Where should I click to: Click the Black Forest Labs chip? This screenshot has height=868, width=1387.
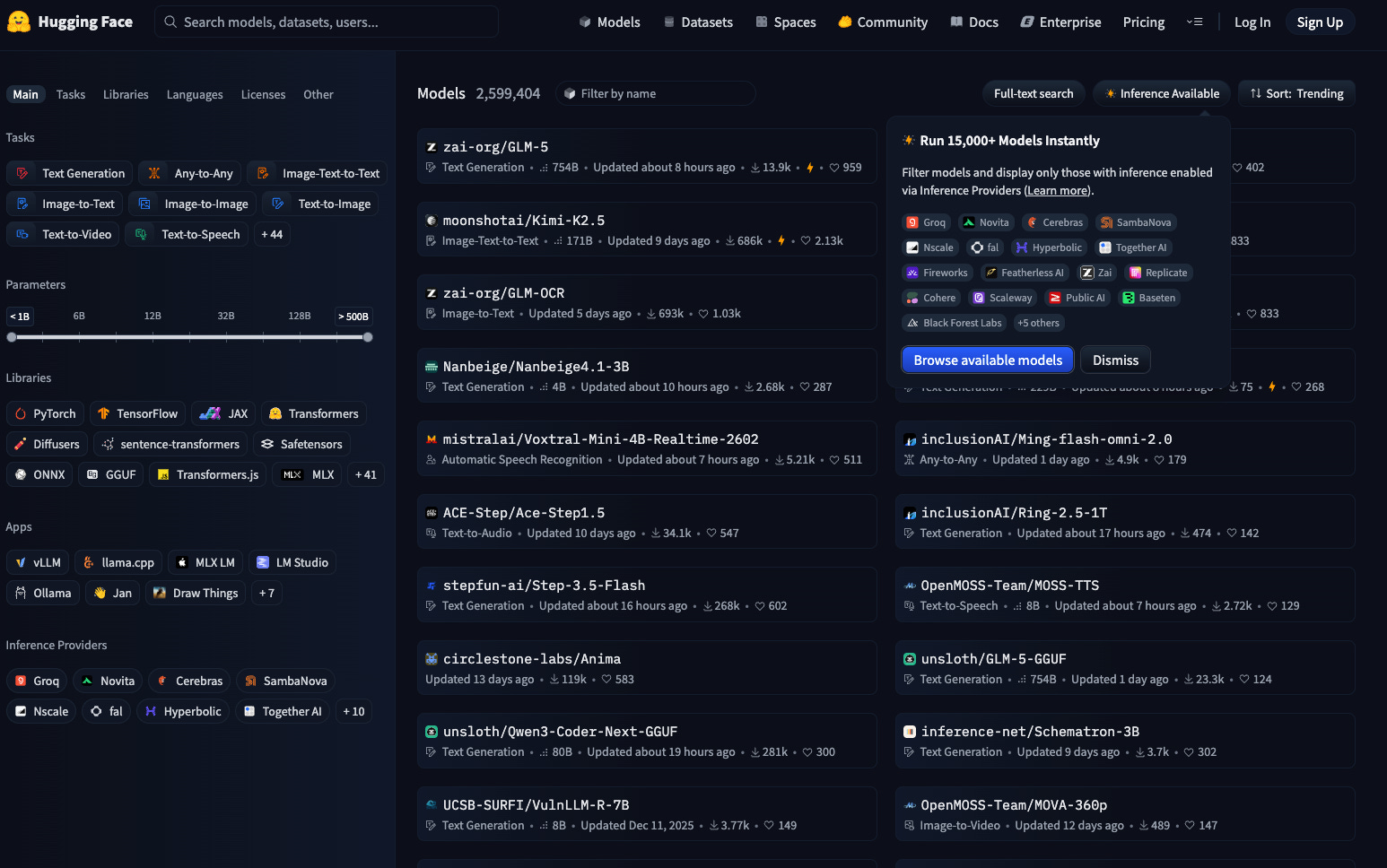coord(955,323)
